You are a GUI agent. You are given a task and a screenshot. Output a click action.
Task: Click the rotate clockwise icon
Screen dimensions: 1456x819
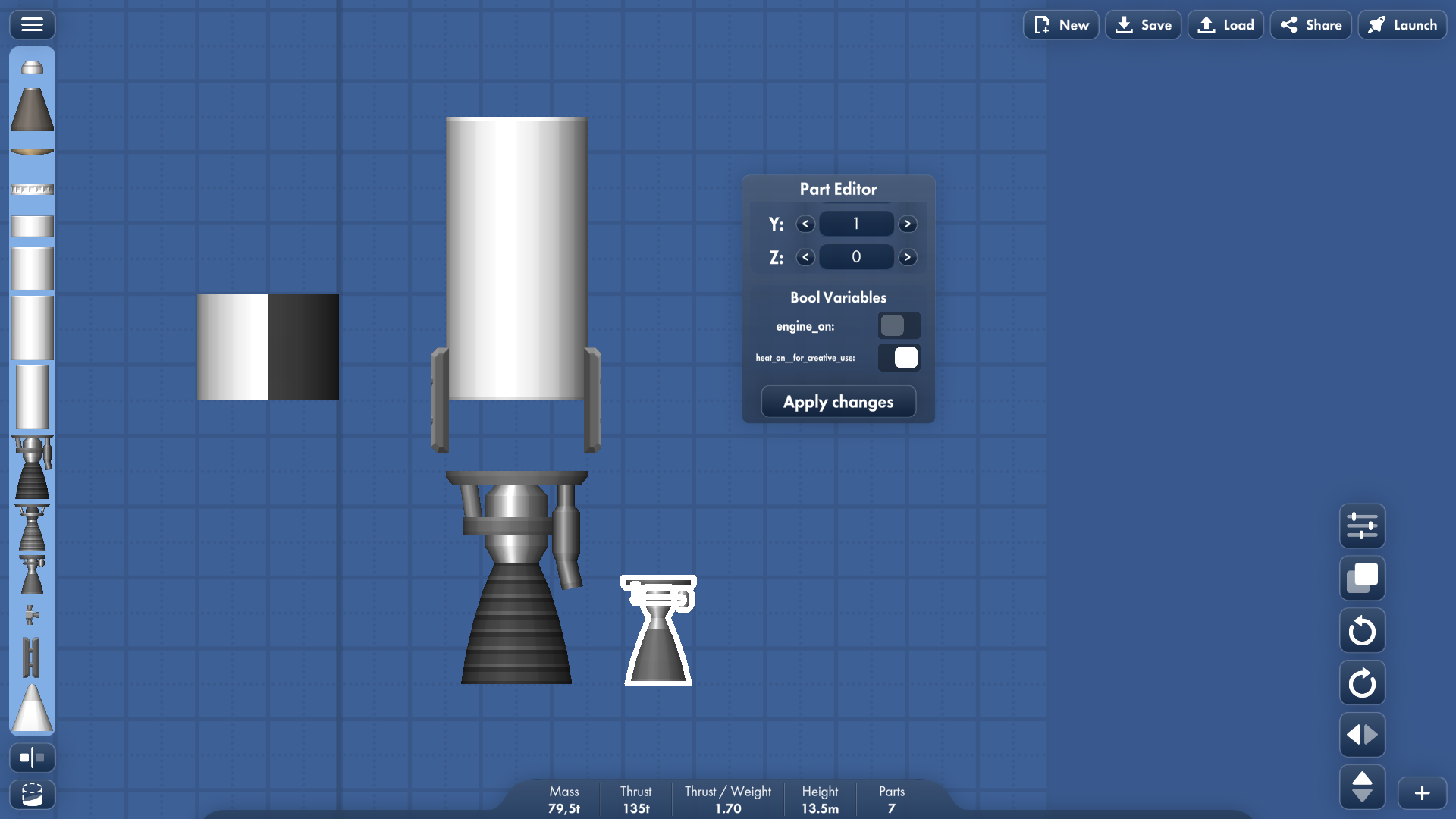[1362, 683]
